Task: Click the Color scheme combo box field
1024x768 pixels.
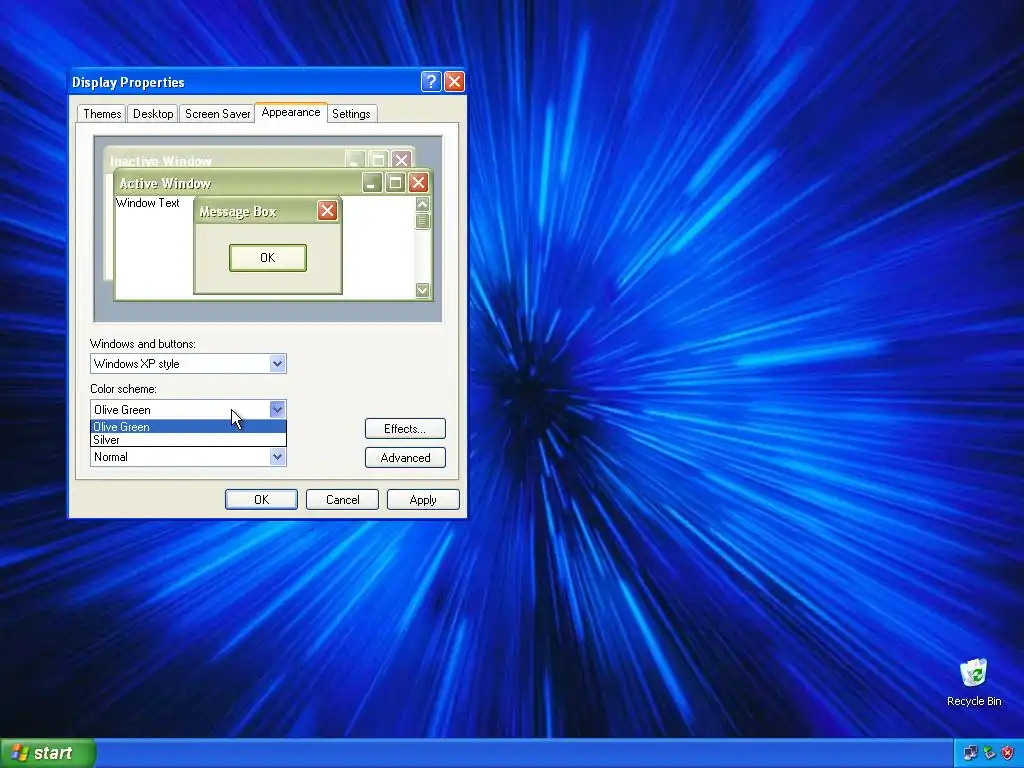Action: [188, 409]
